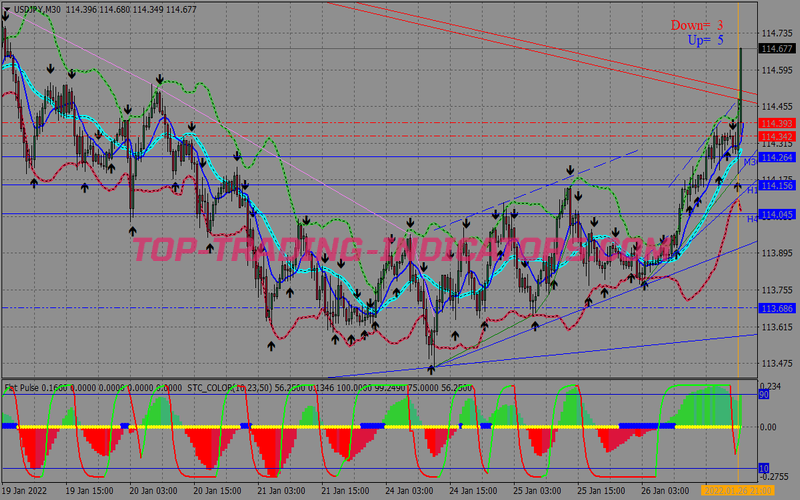
Task: Click the 114.455 price scale value
Action: (x=777, y=107)
